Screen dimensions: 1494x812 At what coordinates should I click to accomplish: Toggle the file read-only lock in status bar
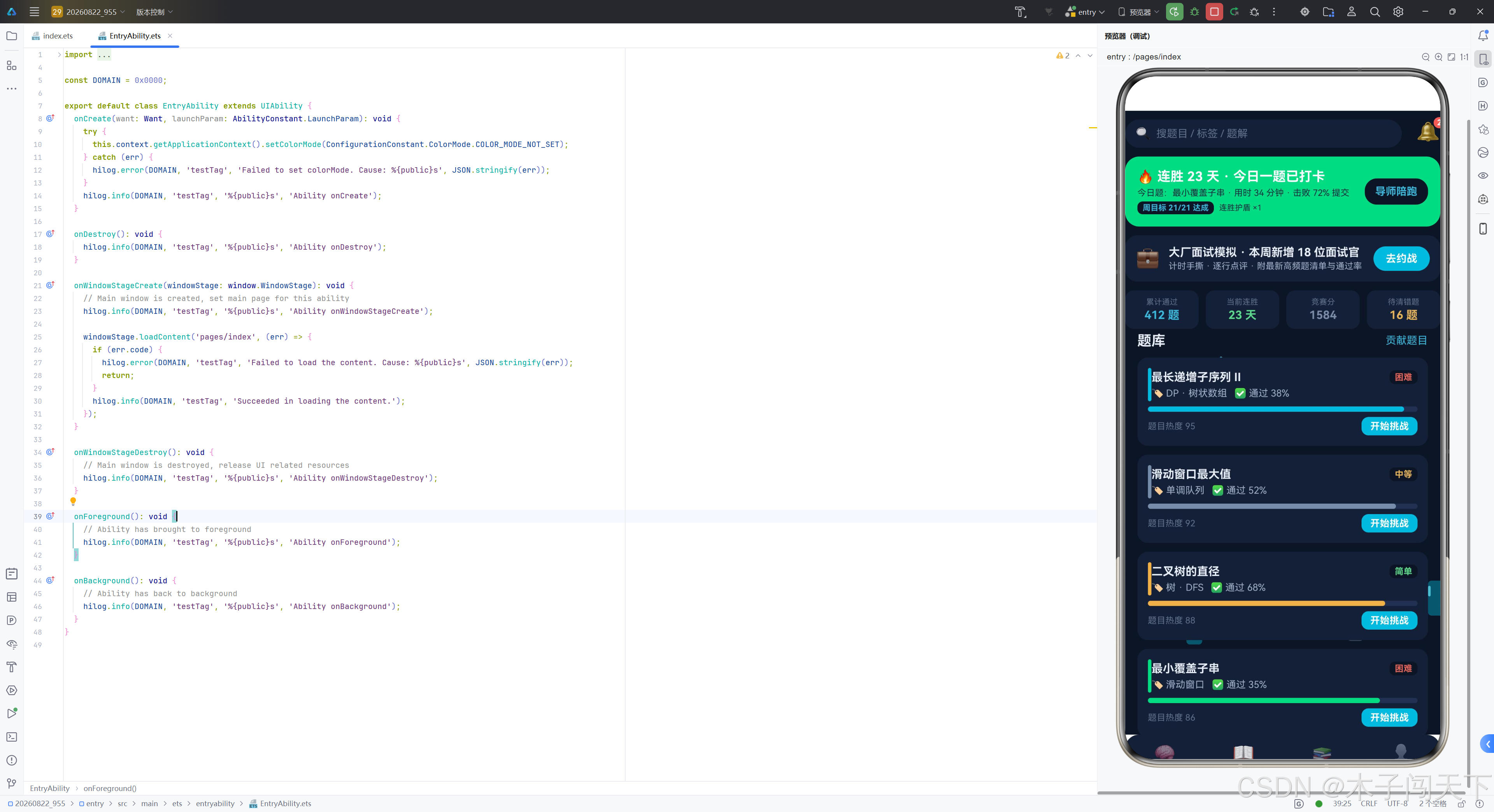1462,803
